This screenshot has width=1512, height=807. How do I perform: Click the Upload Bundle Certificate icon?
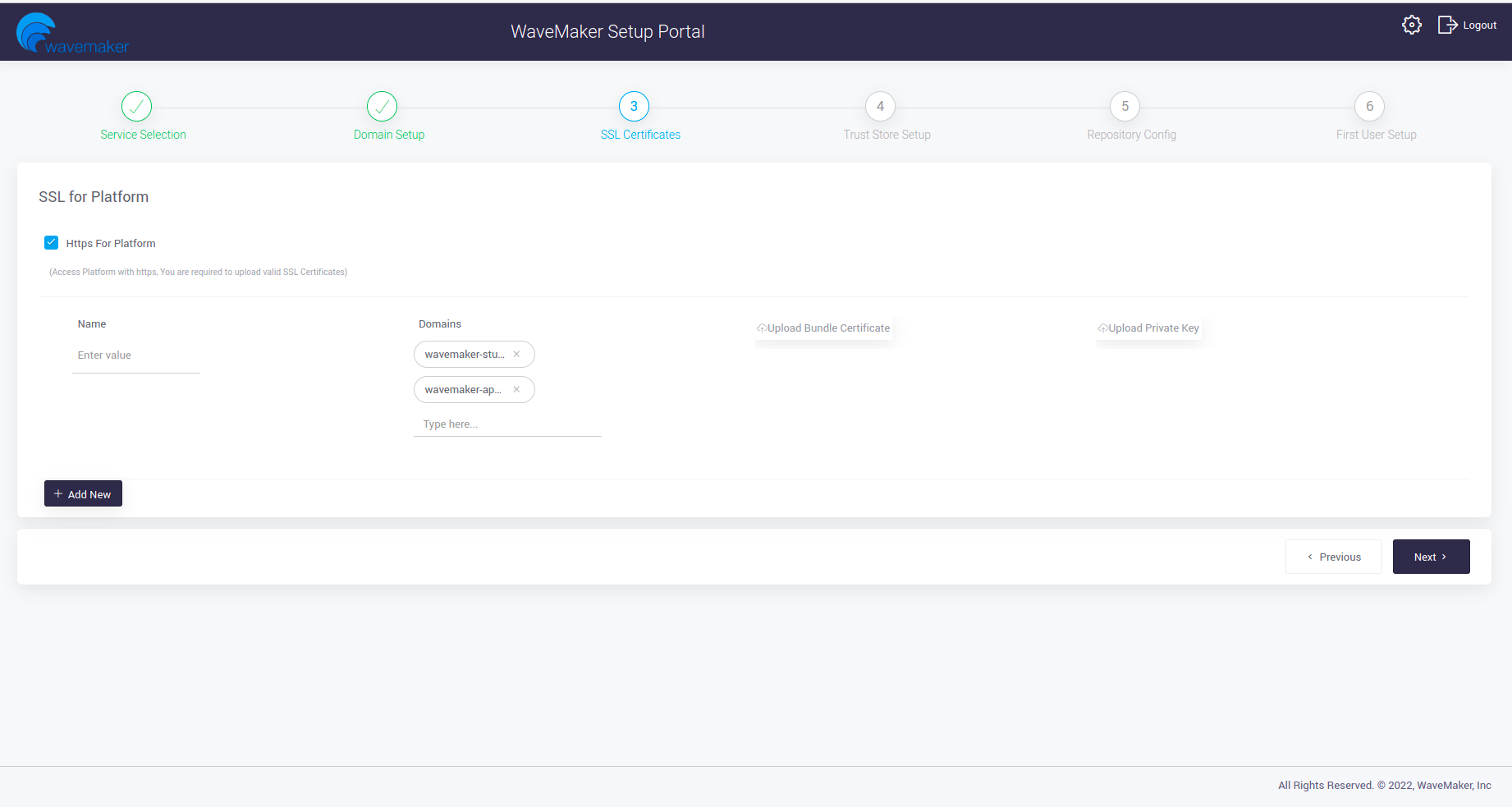(762, 327)
